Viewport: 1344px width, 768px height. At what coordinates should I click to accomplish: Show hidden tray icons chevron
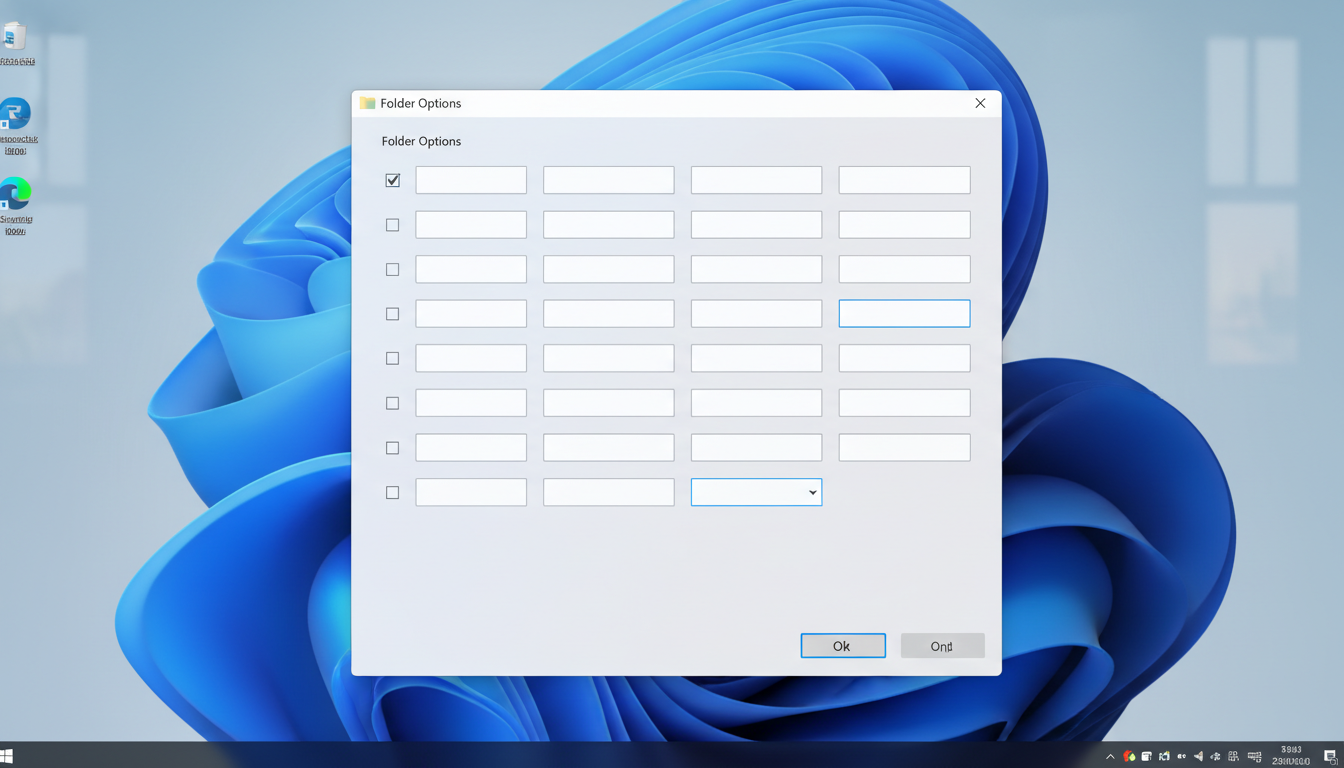click(1110, 757)
